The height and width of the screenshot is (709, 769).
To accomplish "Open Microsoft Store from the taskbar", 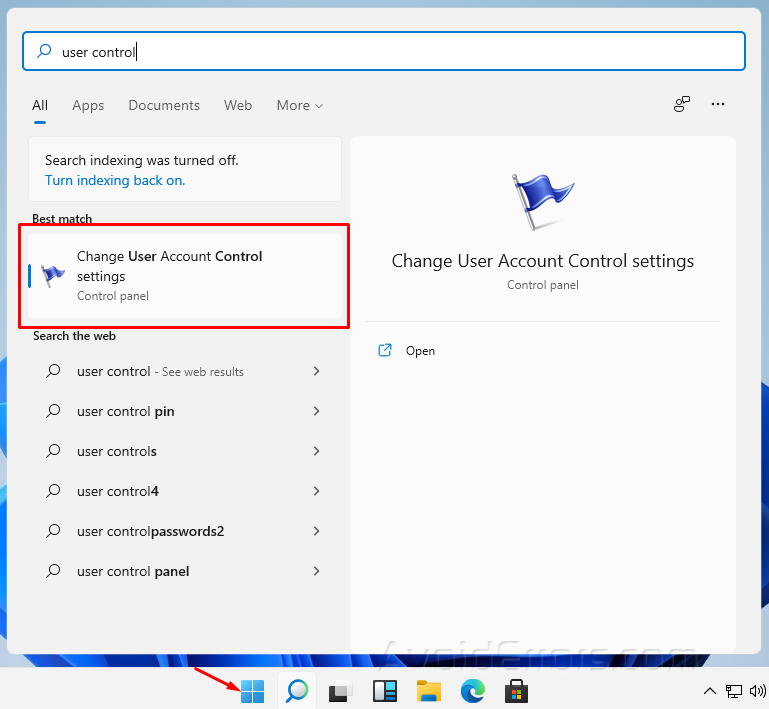I will pos(516,691).
